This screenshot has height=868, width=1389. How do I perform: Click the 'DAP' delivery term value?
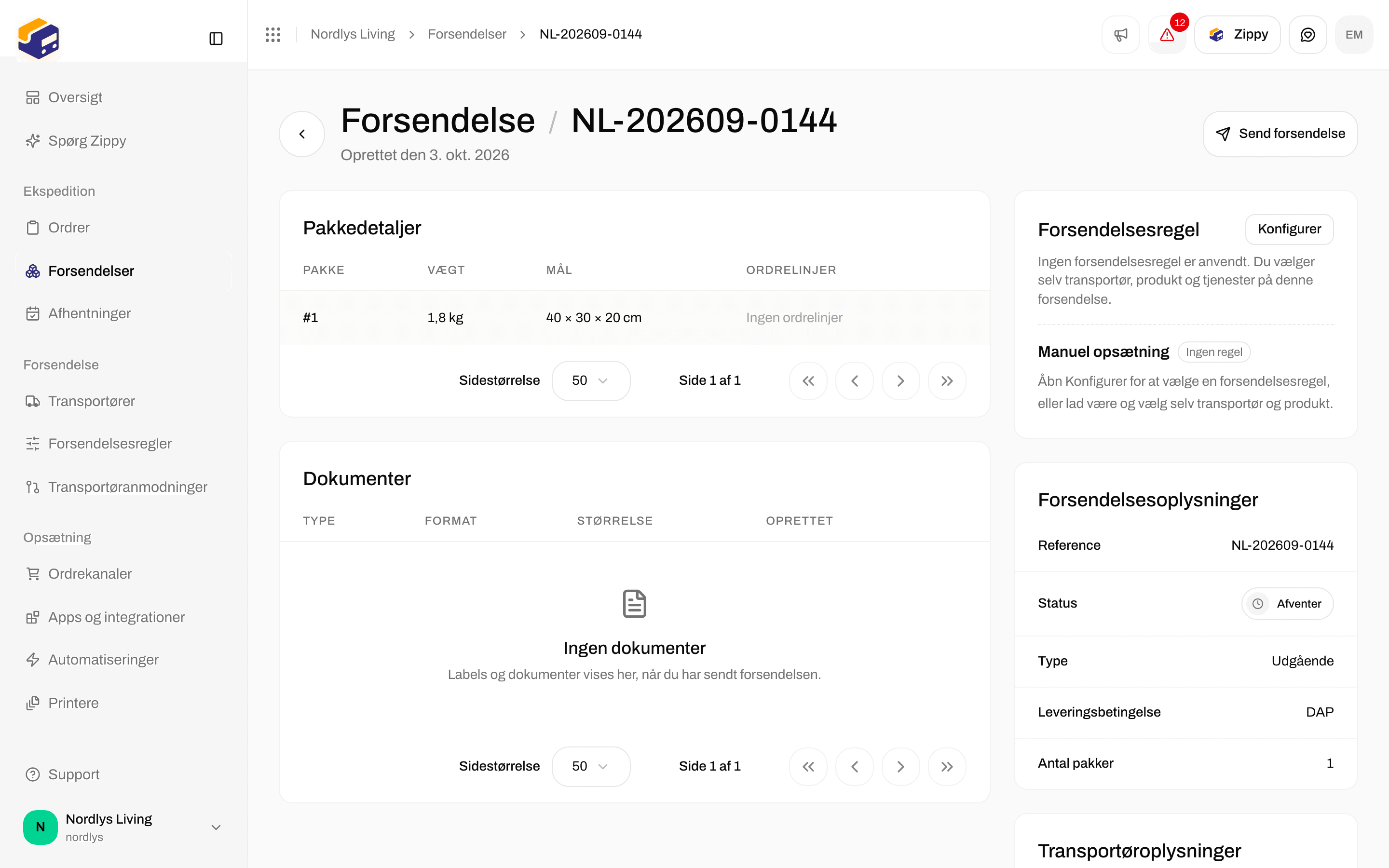[x=1320, y=712]
